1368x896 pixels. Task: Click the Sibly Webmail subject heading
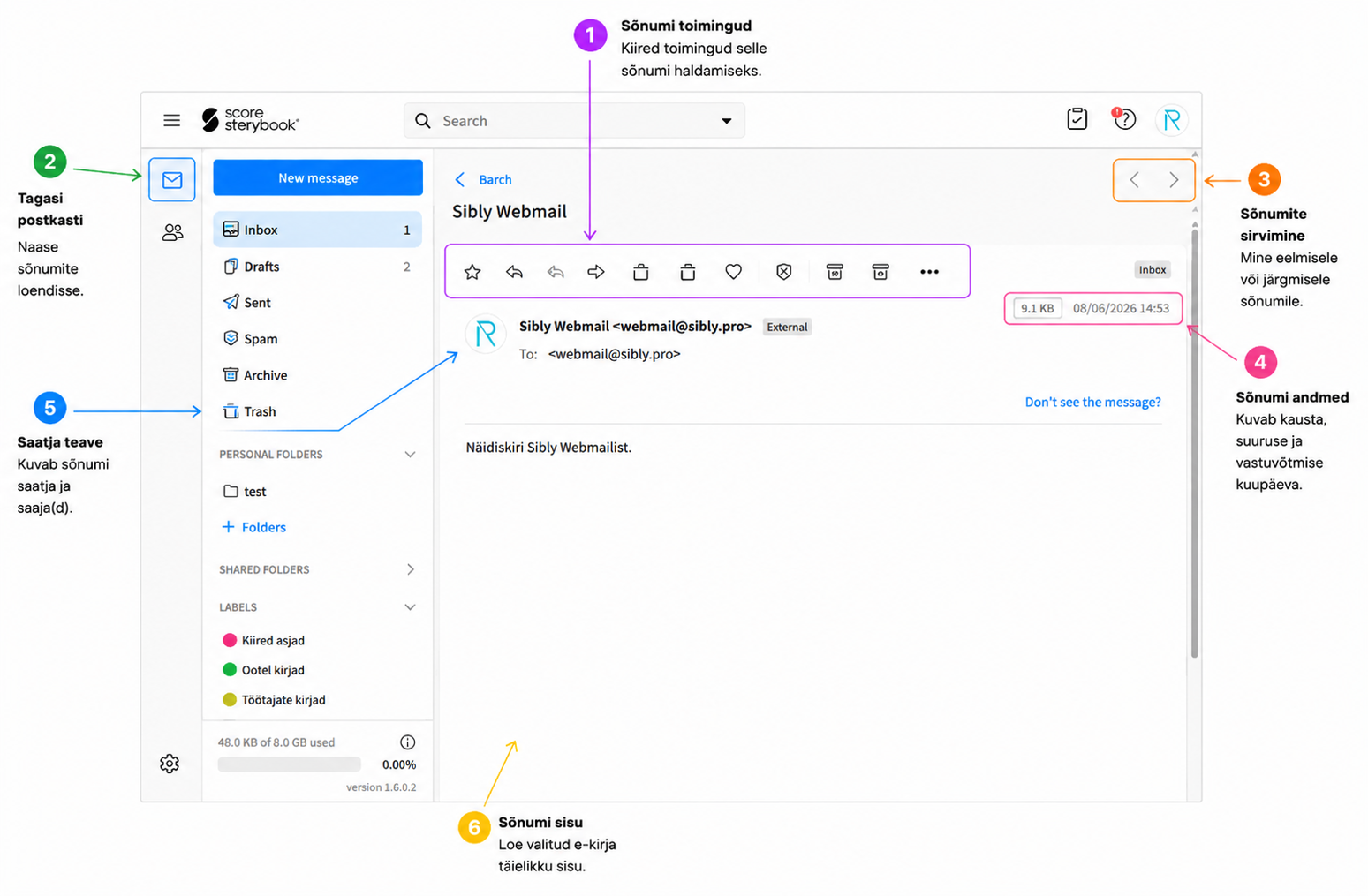click(x=510, y=212)
